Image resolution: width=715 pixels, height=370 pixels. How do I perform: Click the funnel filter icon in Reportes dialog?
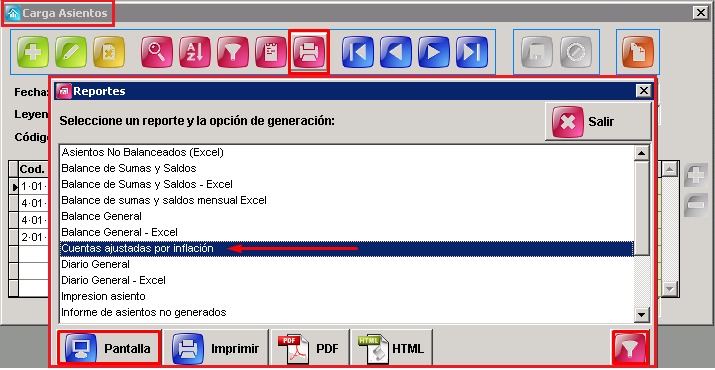coord(630,348)
